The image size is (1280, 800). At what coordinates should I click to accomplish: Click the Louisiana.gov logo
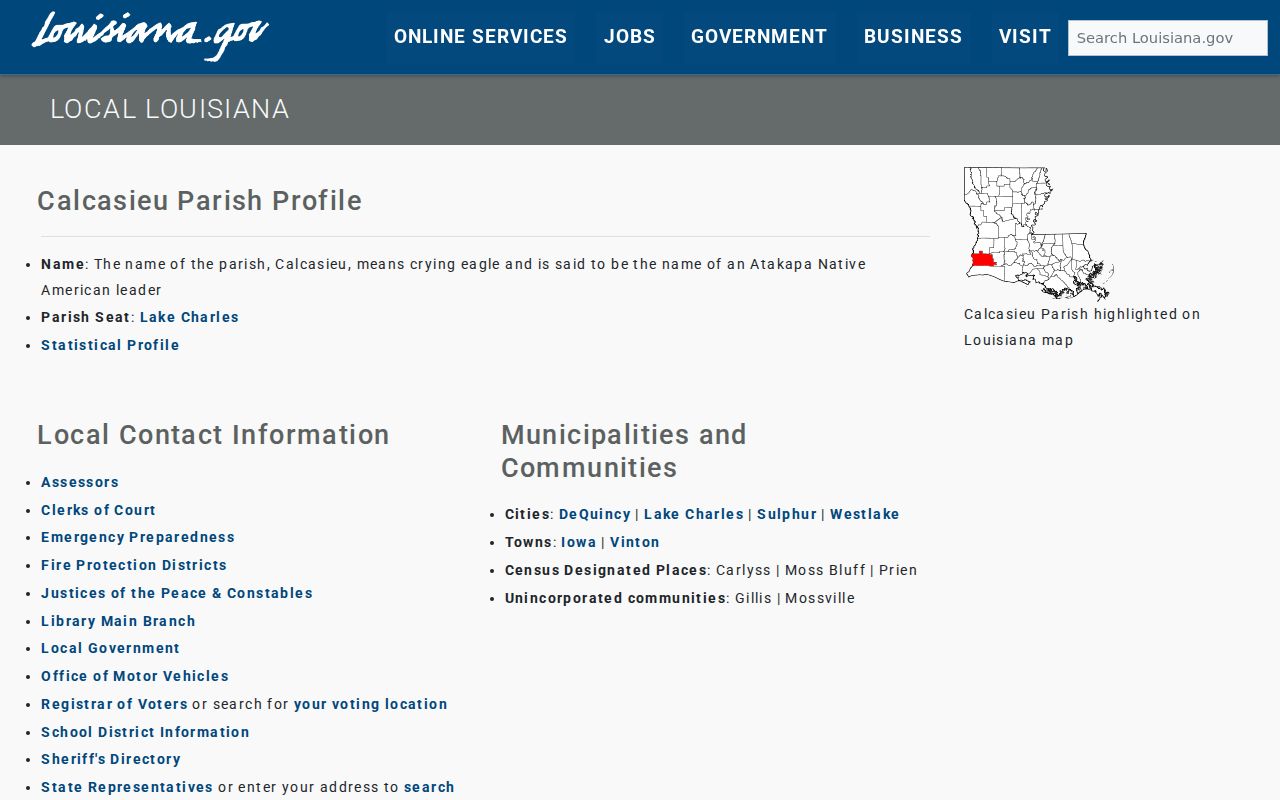click(150, 35)
